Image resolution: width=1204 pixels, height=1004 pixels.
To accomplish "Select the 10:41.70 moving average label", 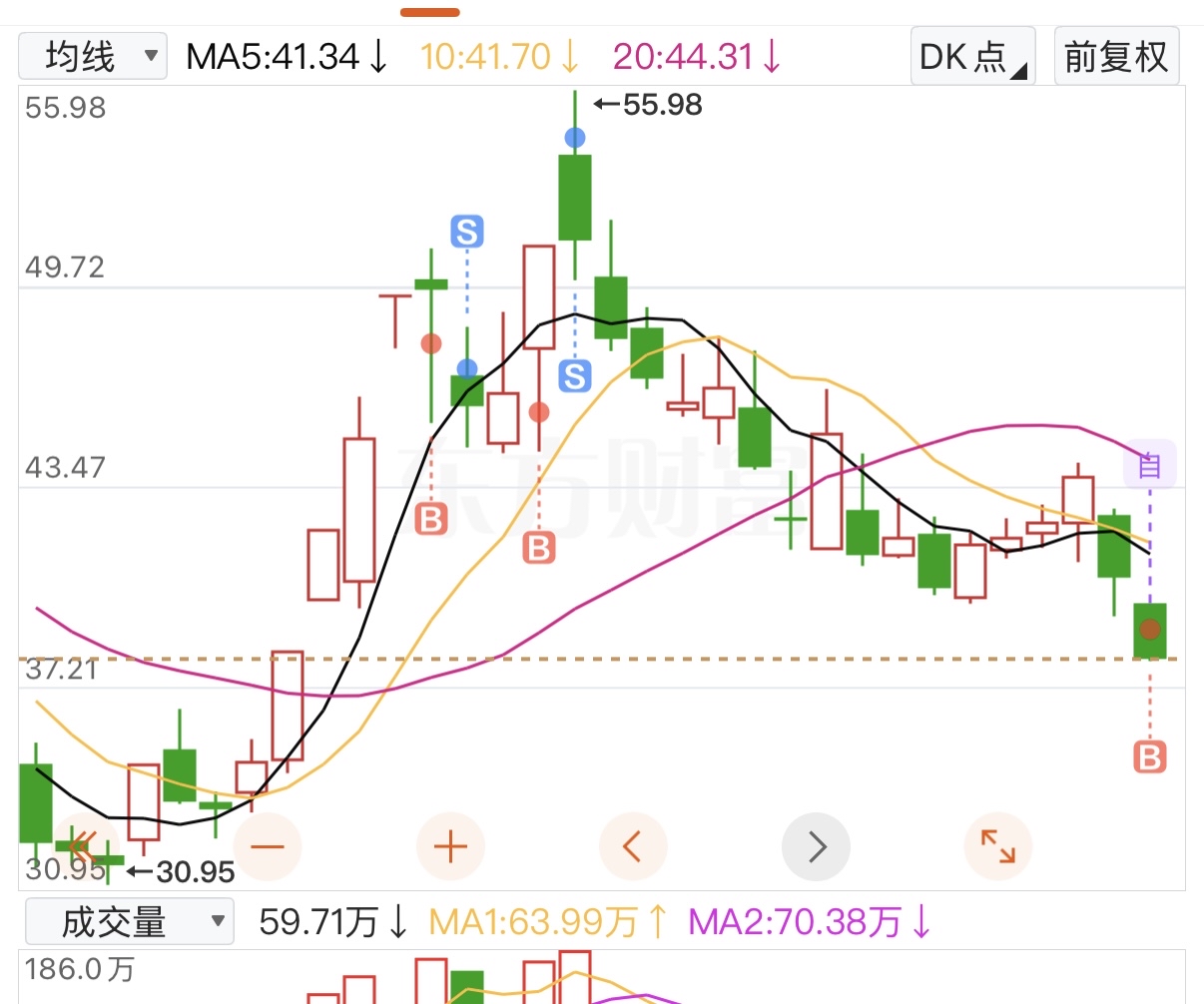I will [x=499, y=57].
